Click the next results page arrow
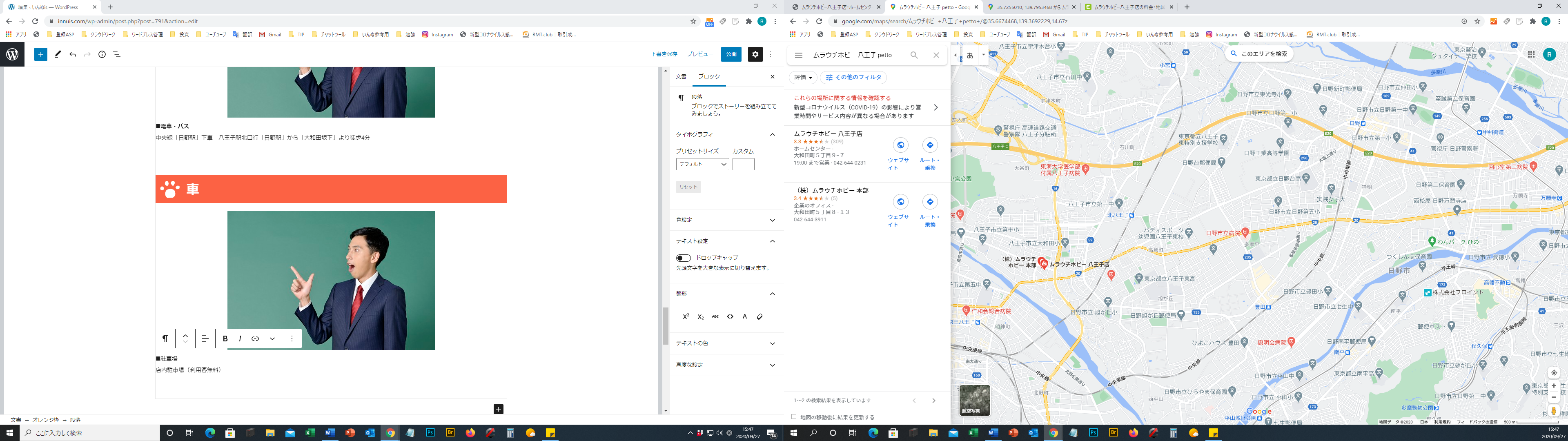Screen dimensions: 1568x441 point(934,401)
